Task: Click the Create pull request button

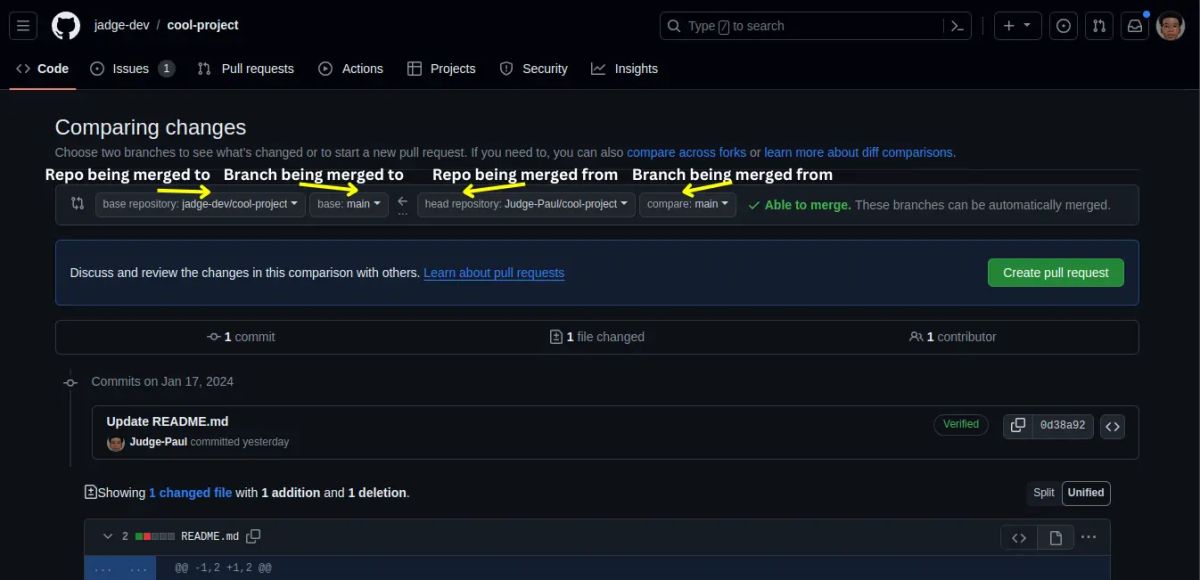Action: [x=1056, y=273]
